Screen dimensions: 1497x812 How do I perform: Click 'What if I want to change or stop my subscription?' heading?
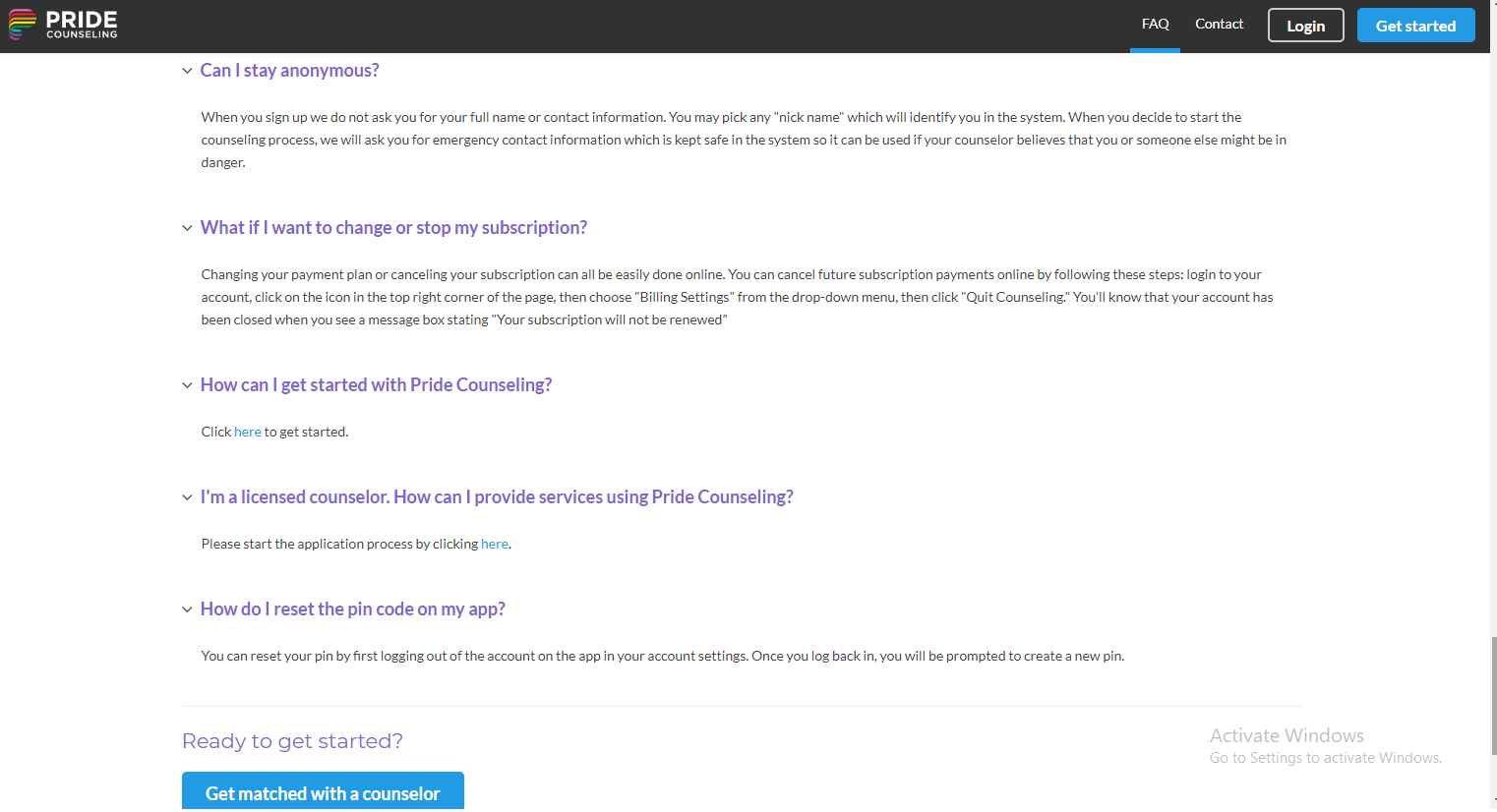[393, 228]
